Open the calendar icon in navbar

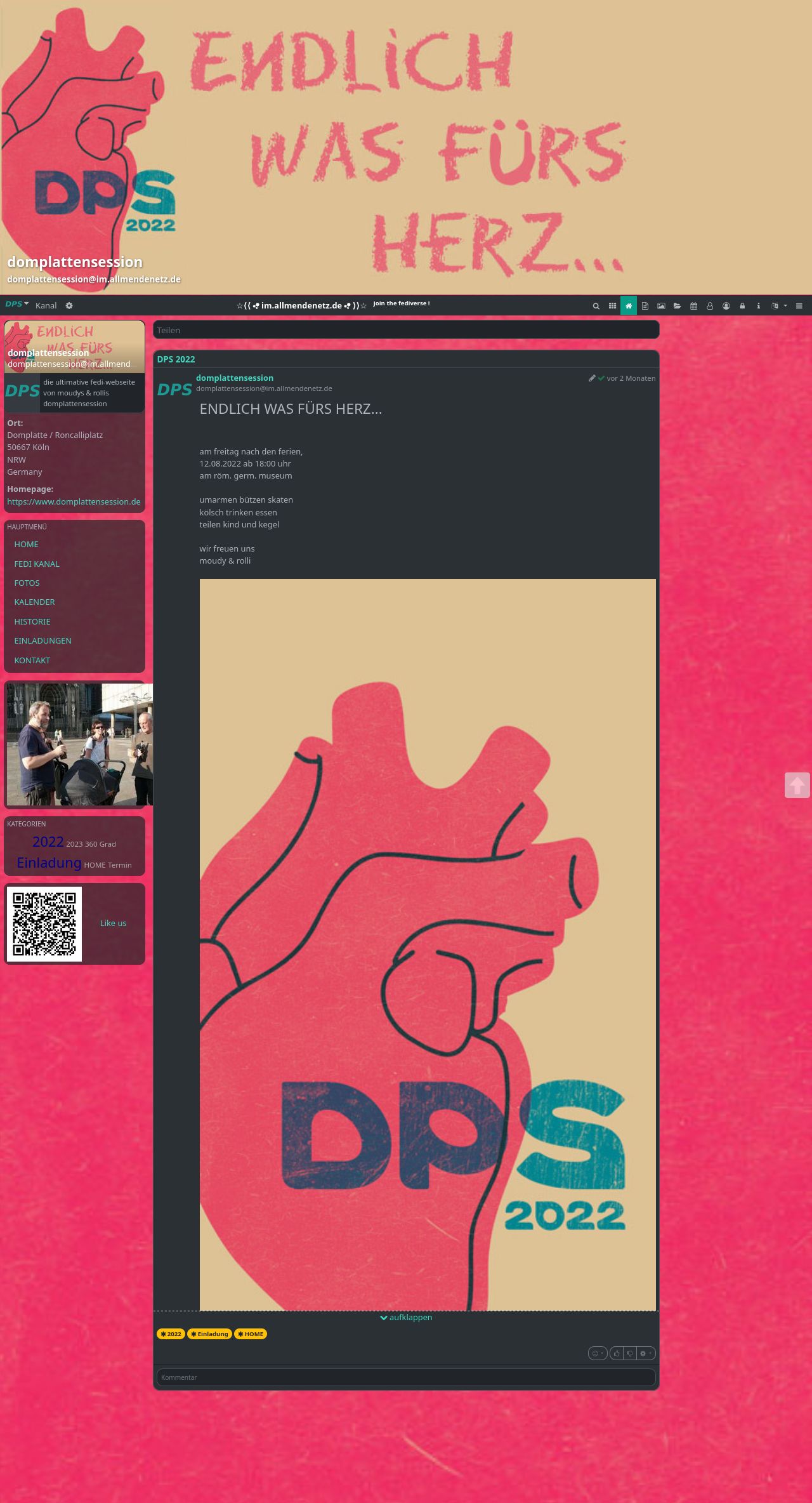[x=693, y=306]
